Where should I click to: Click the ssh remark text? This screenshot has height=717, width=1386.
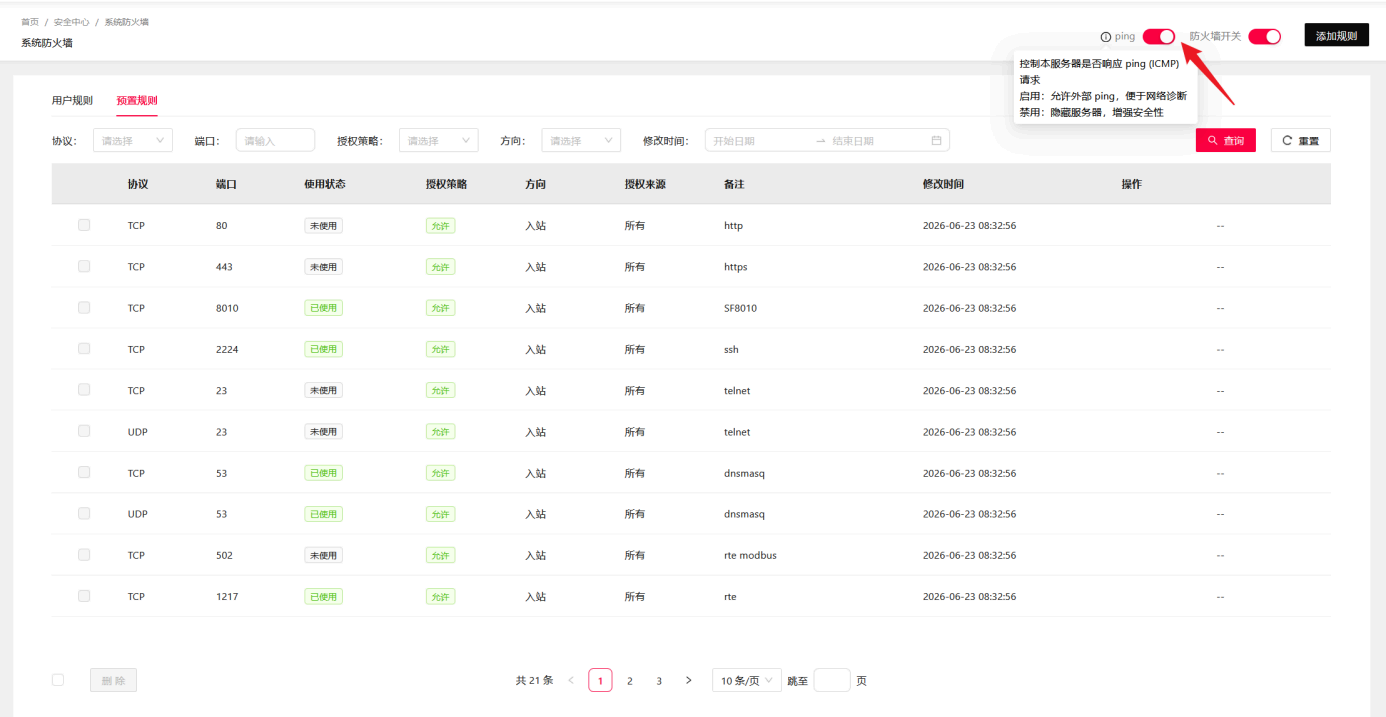(731, 349)
